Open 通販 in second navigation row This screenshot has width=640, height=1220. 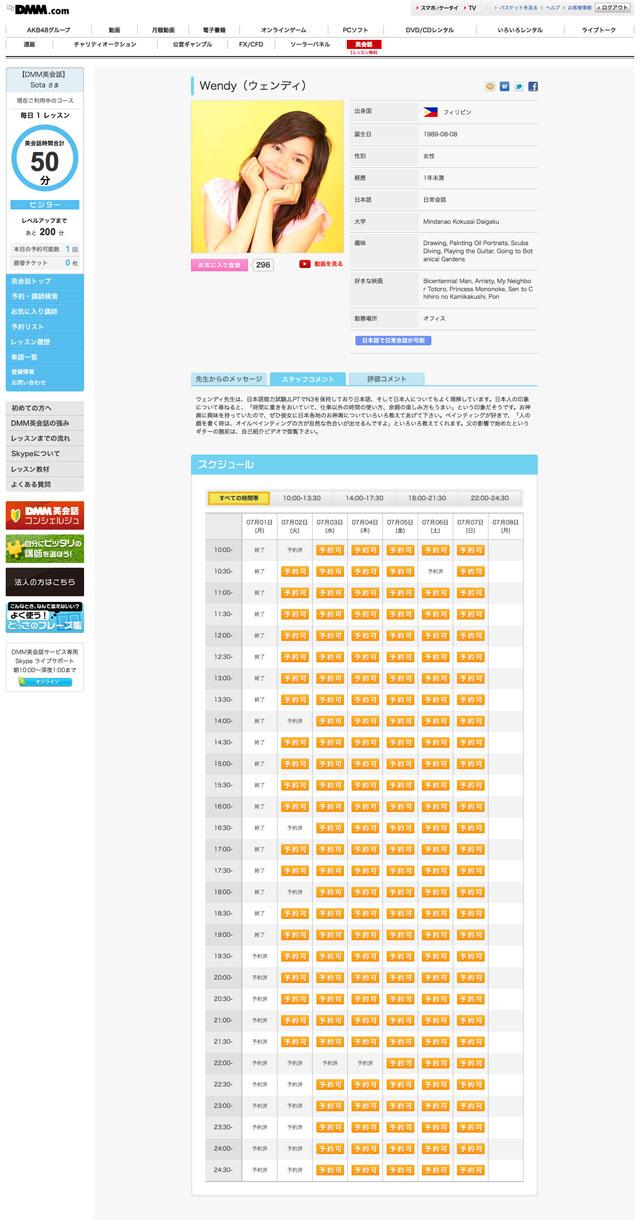[x=30, y=44]
